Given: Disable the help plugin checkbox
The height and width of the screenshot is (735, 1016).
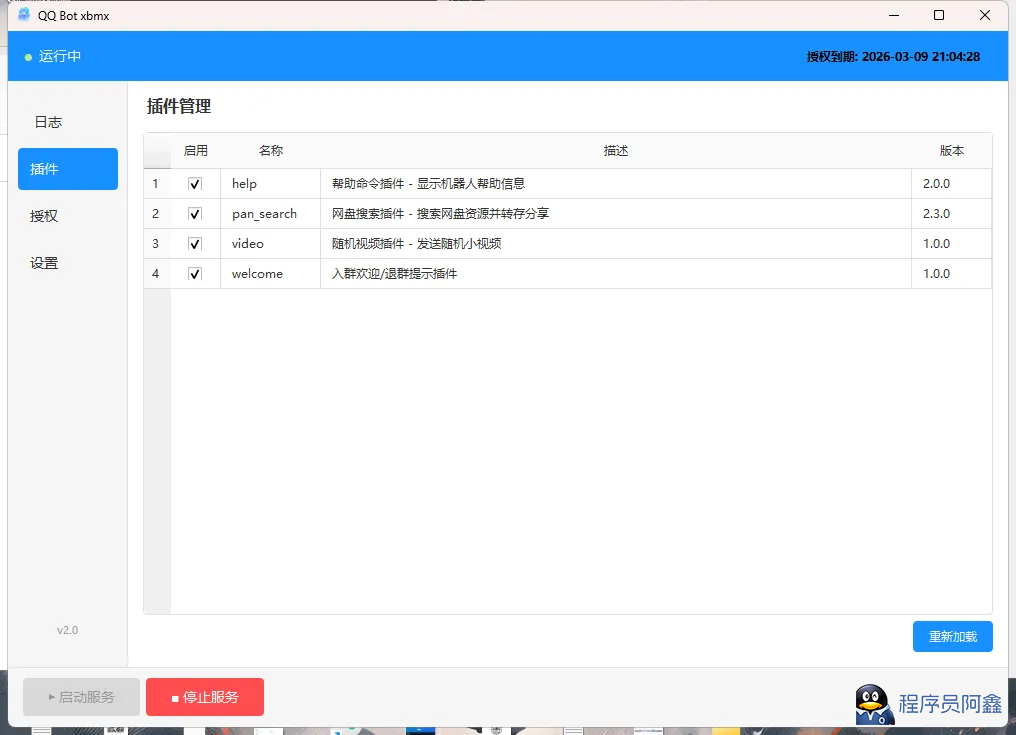Looking at the screenshot, I should click(x=195, y=184).
